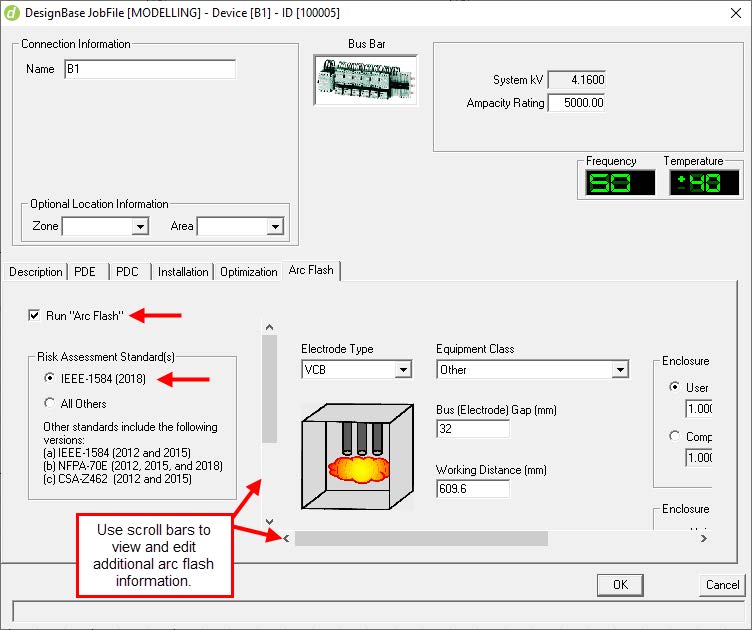This screenshot has width=752, height=630.
Task: Toggle the Run "Arc Flash" checkbox
Action: point(34,315)
